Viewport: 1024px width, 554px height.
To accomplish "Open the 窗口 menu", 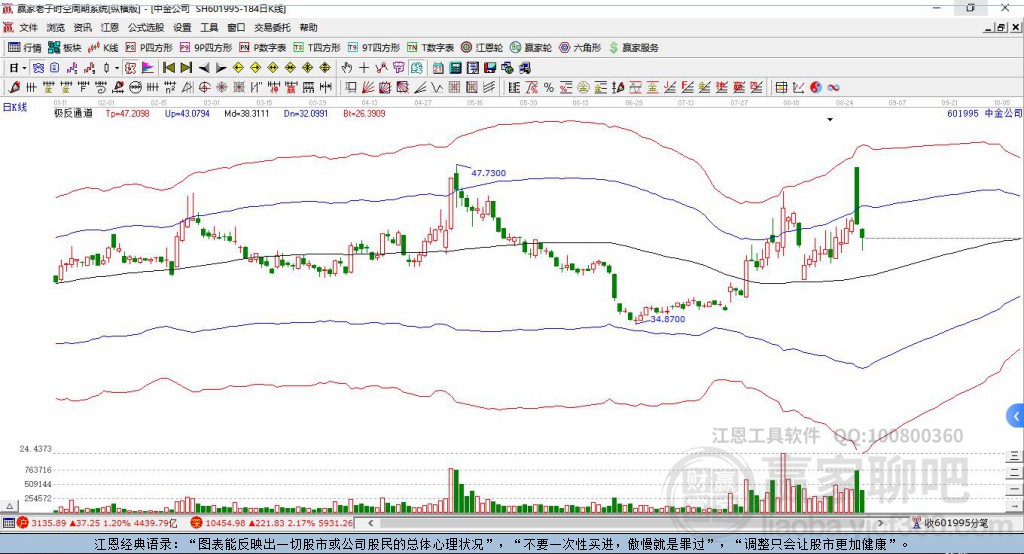I will pyautogui.click(x=236, y=27).
